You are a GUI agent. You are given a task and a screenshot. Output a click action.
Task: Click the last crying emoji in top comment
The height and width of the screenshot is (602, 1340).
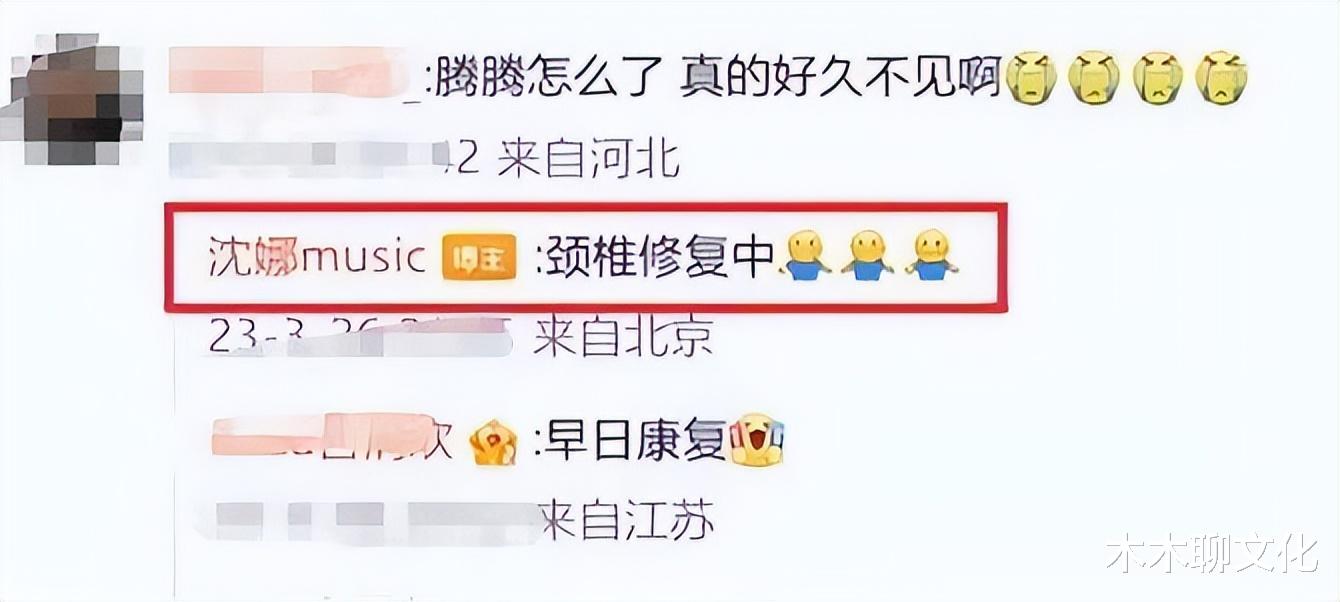tap(1222, 79)
